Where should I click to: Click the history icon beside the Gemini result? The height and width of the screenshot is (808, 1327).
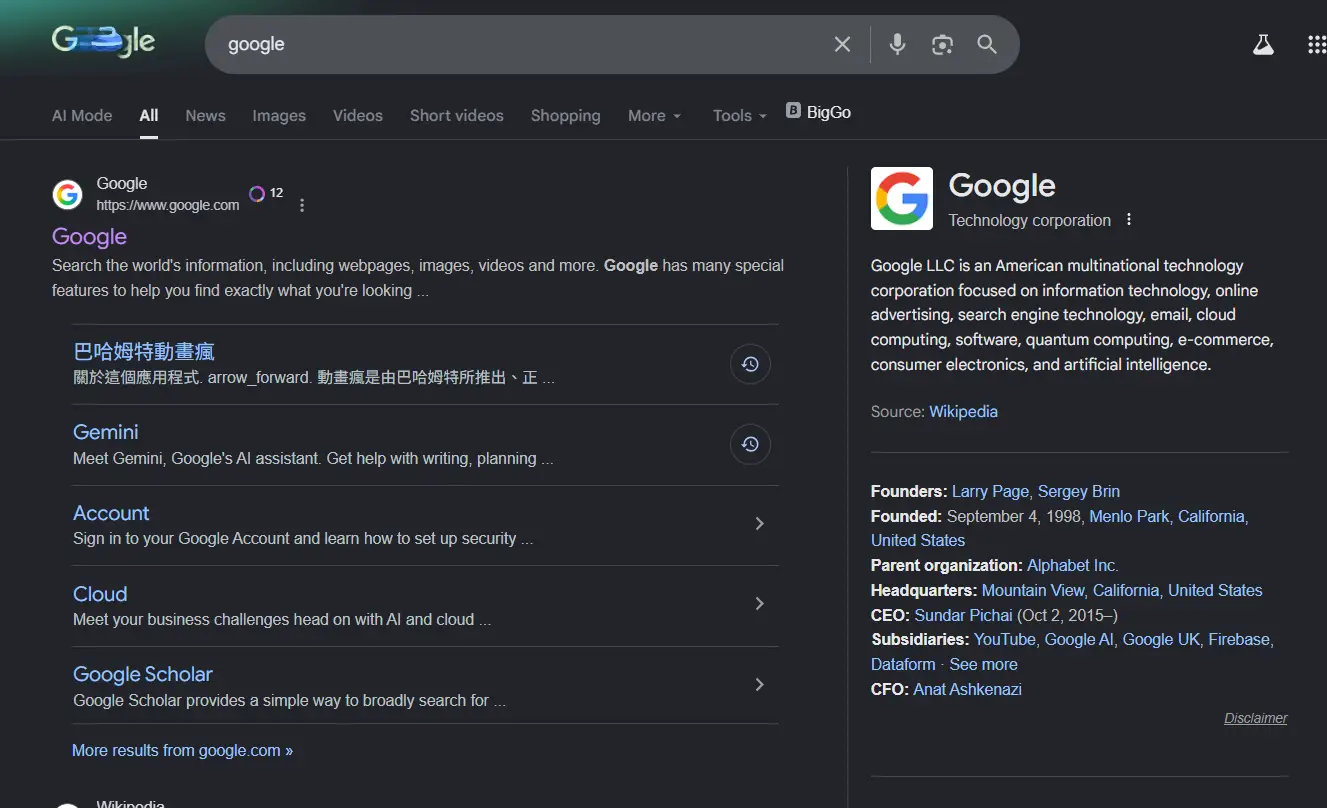click(x=750, y=444)
